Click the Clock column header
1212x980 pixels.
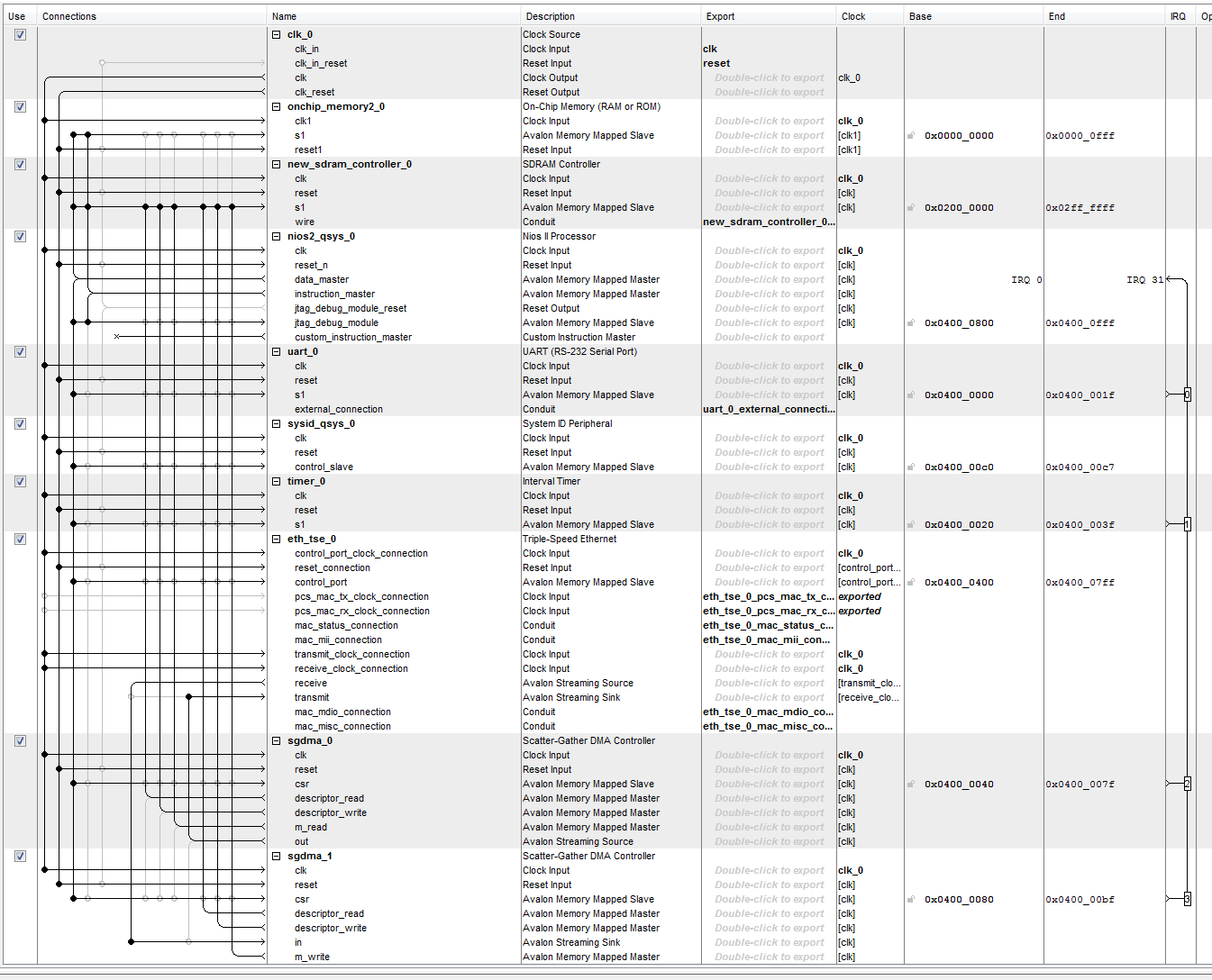coord(870,16)
